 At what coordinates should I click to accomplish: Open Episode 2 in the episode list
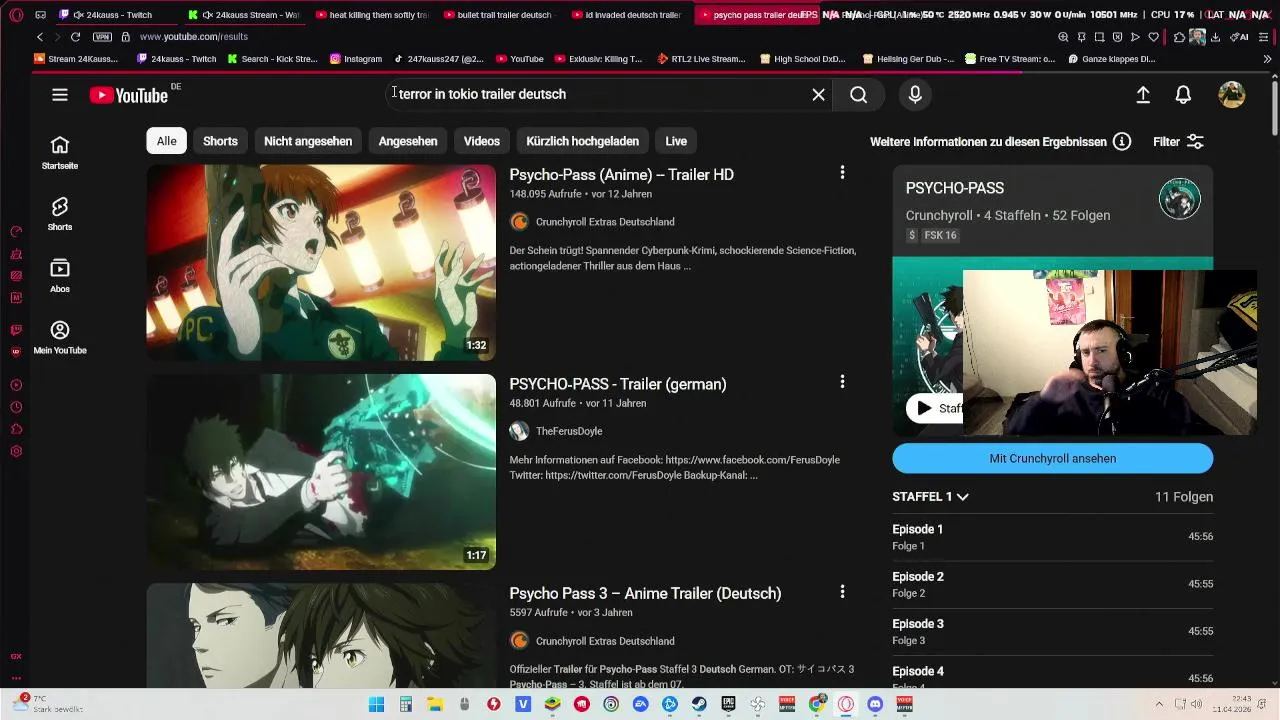(1052, 584)
